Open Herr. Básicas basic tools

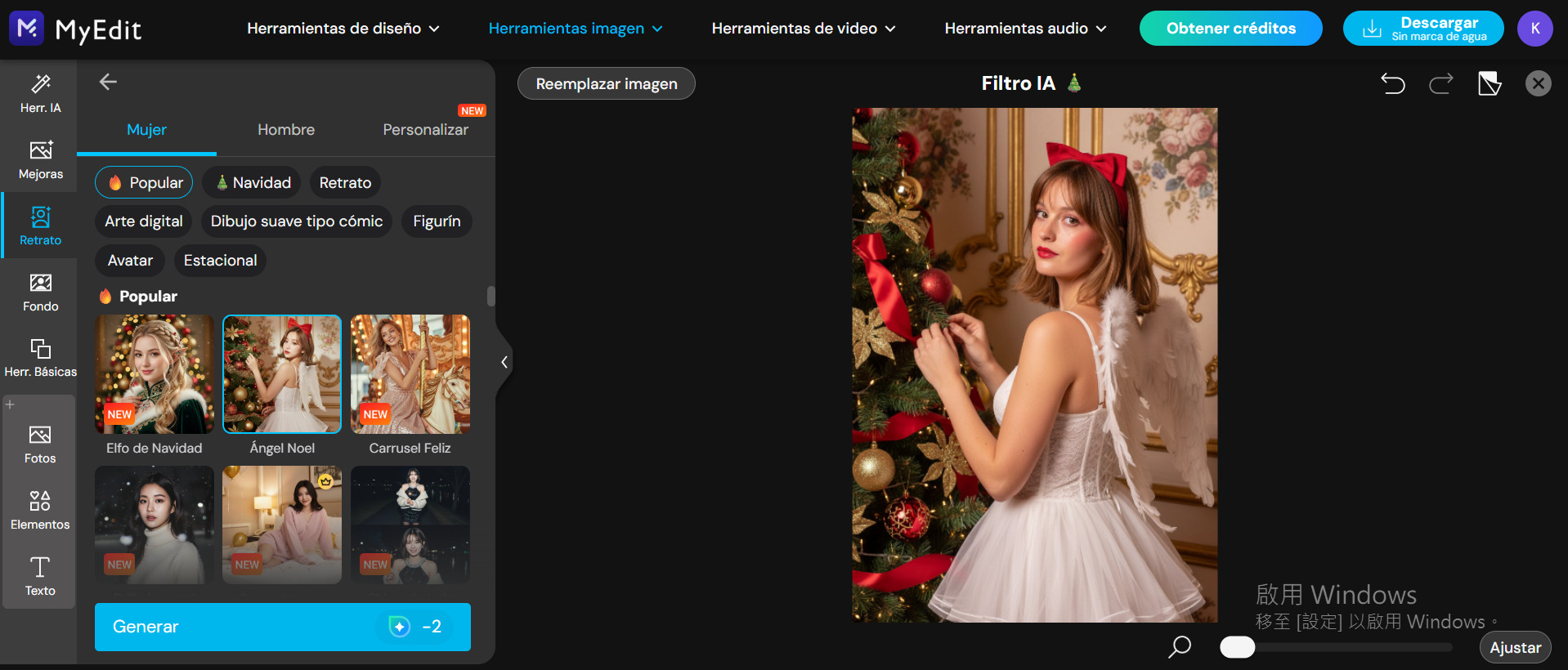coord(40,358)
